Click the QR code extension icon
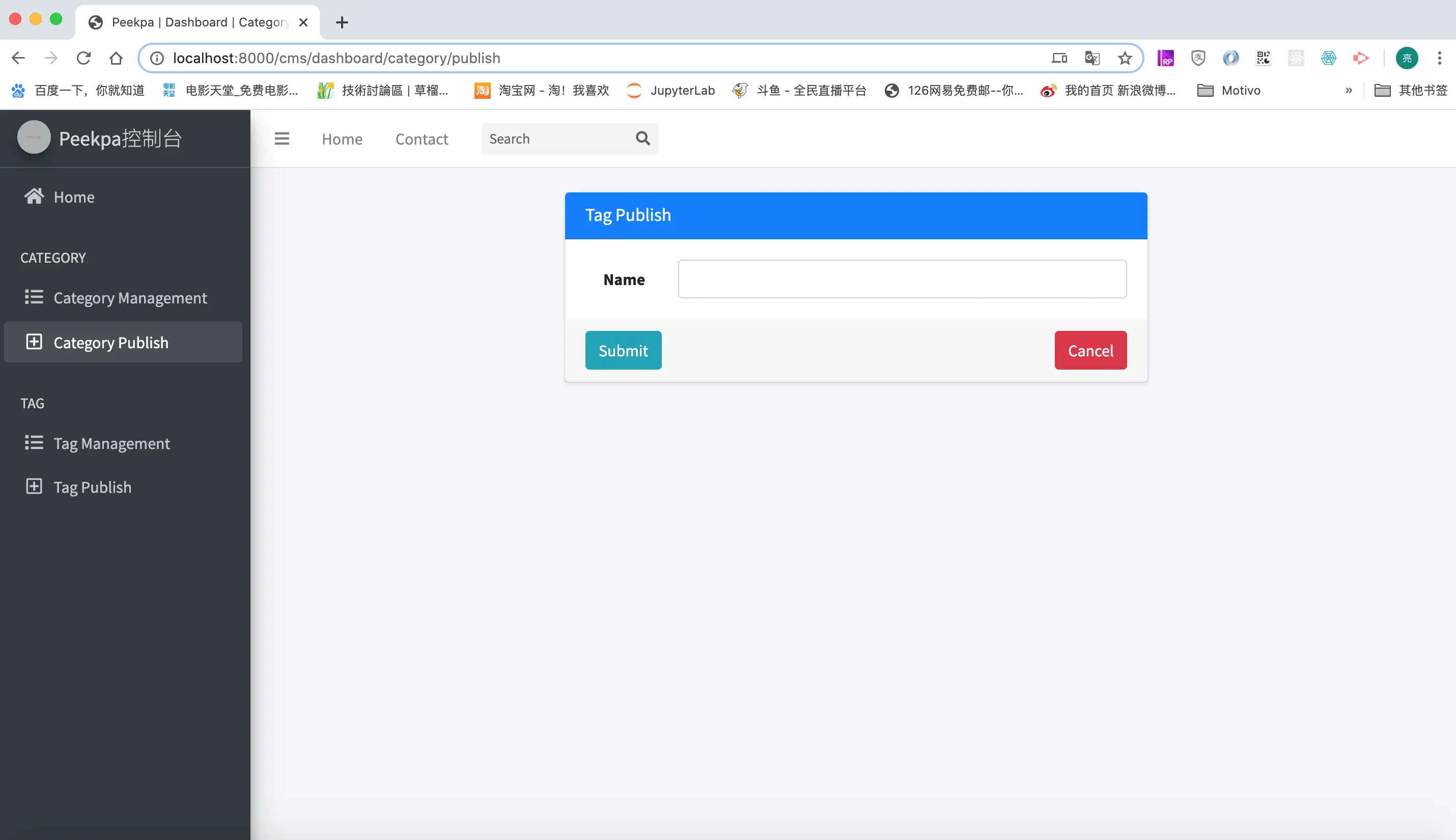The image size is (1456, 840). [x=1264, y=58]
